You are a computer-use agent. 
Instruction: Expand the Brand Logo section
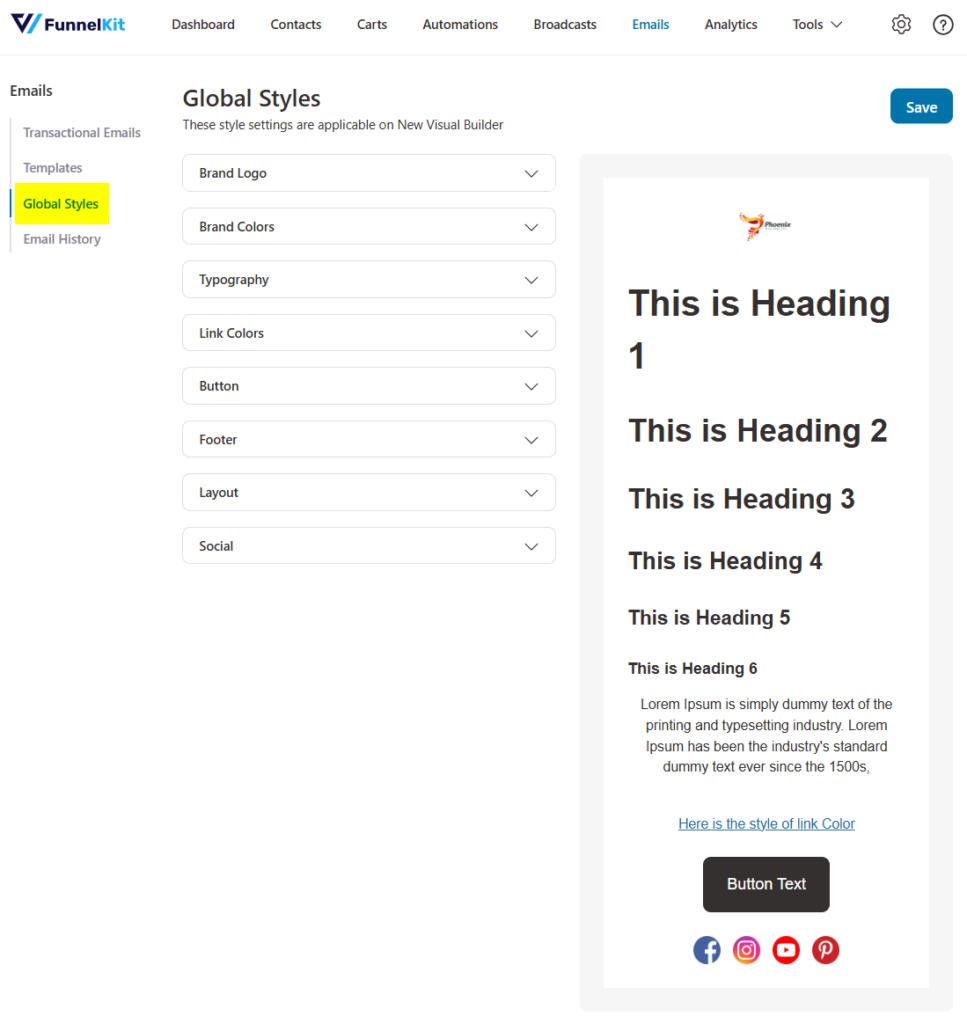coord(369,173)
